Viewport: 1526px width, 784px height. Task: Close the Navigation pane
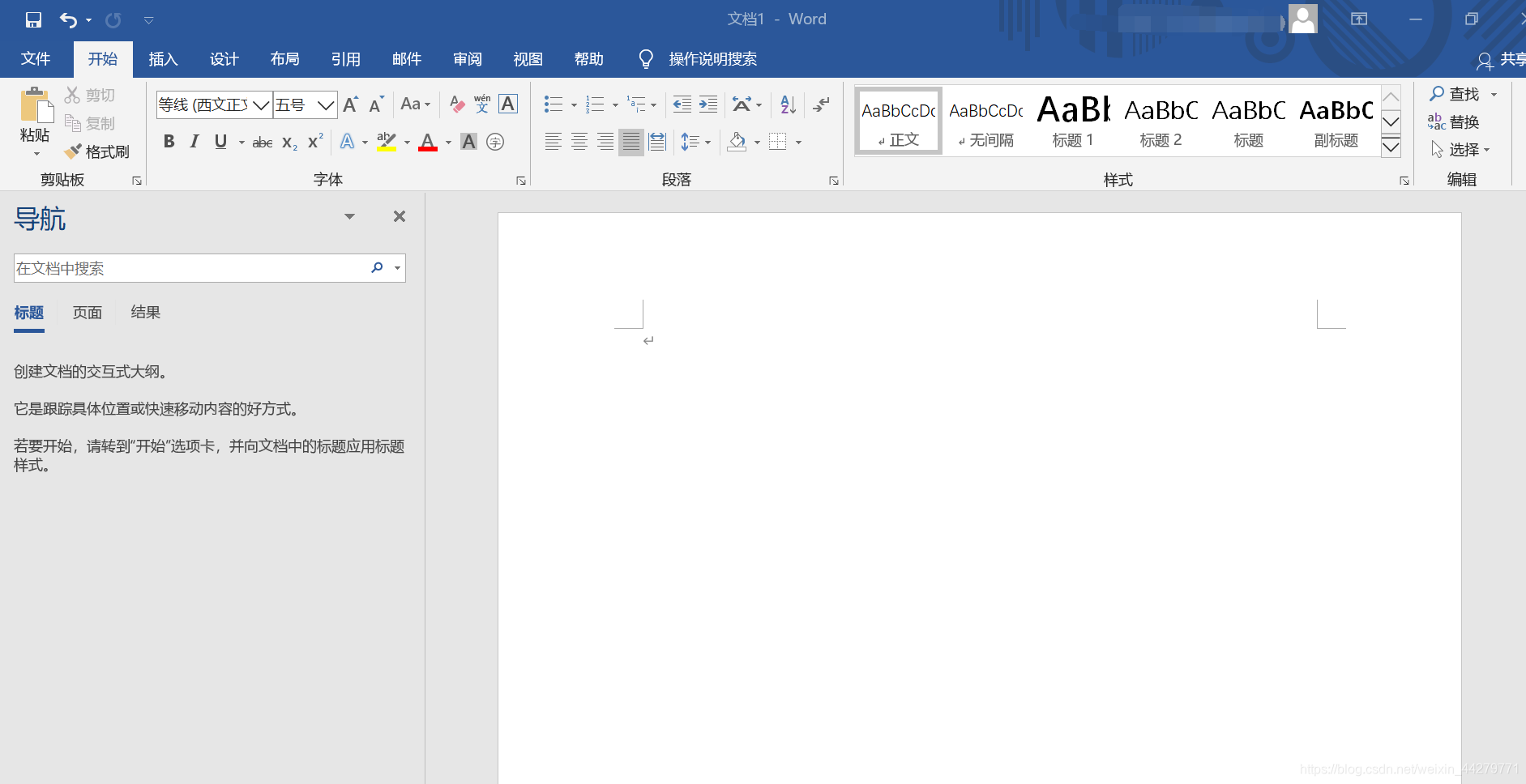click(400, 216)
